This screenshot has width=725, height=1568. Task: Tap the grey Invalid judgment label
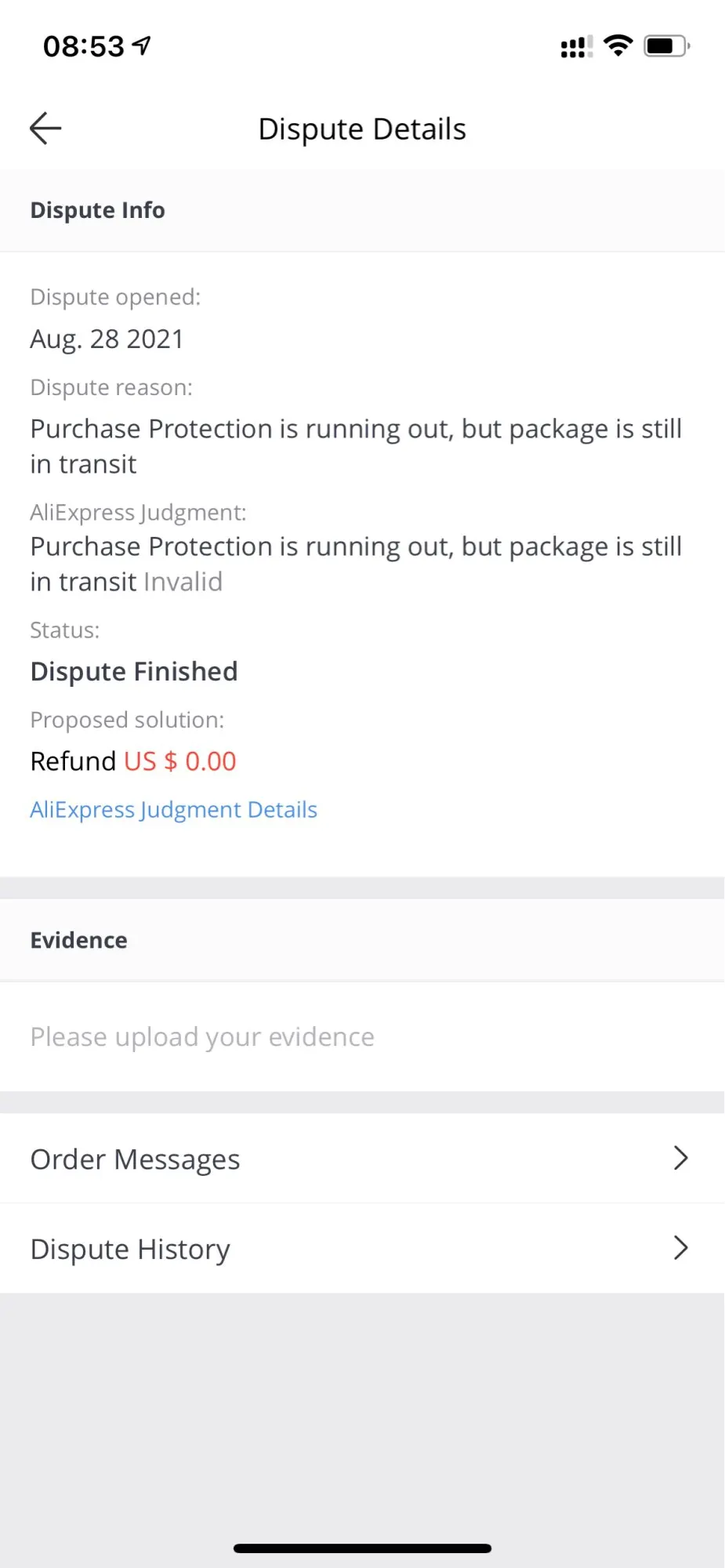coord(183,582)
